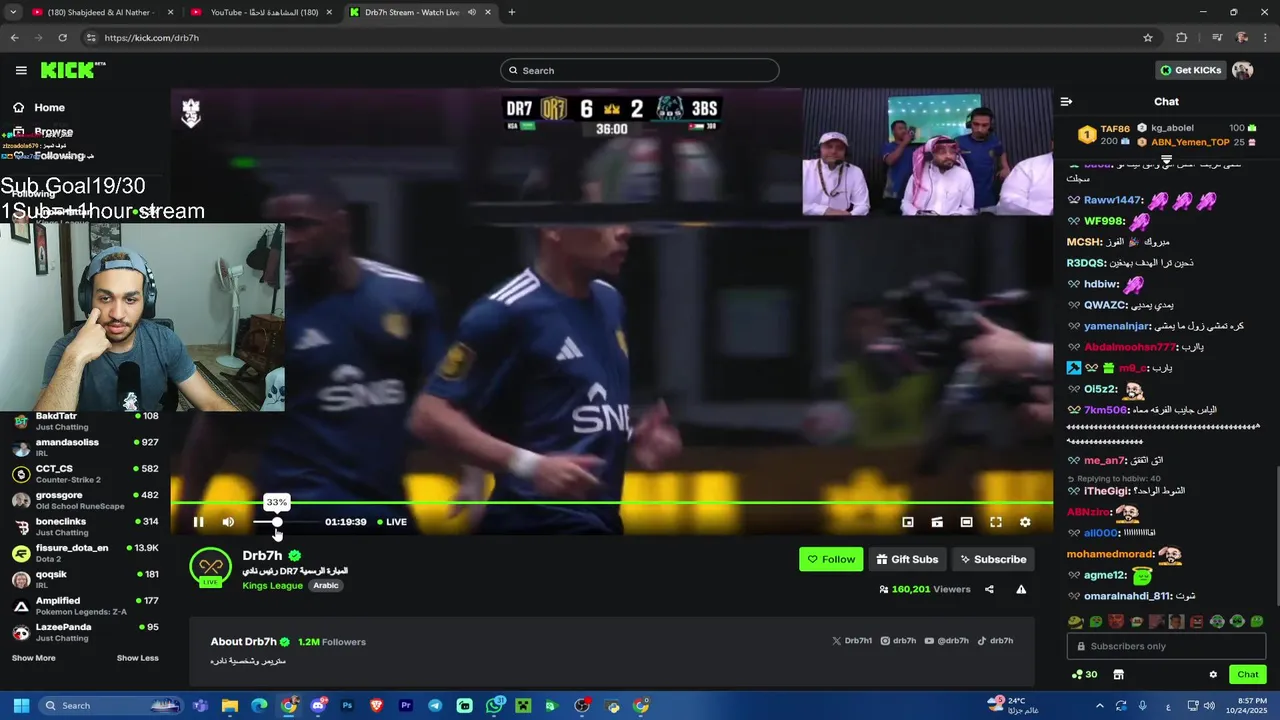Switch to the Shabjdeed & Al Nather tab
The height and width of the screenshot is (720, 1280).
click(x=101, y=12)
